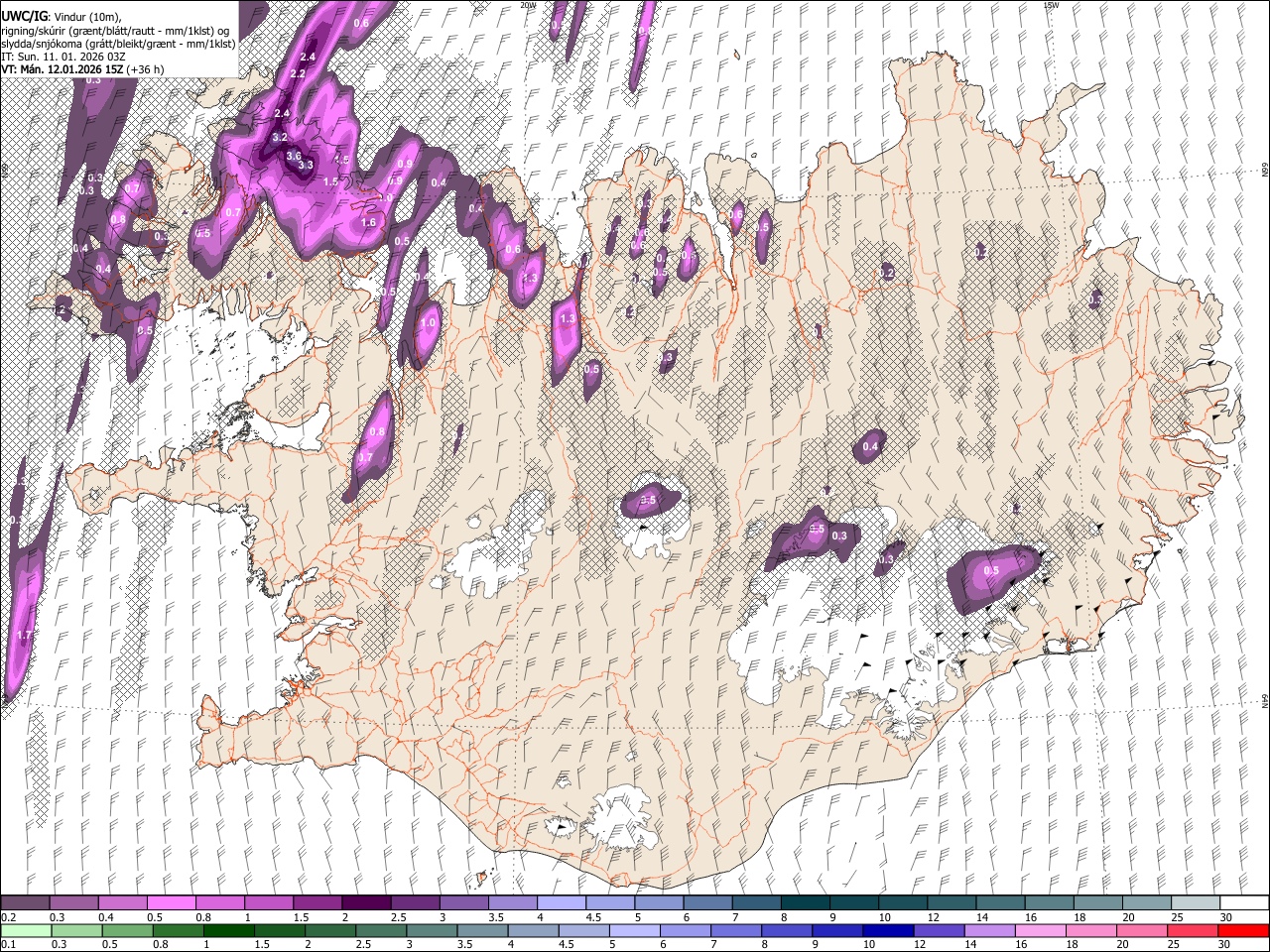Click the '3.5' value north of Hofsjökull glacier
1270x952 pixels.
[649, 501]
